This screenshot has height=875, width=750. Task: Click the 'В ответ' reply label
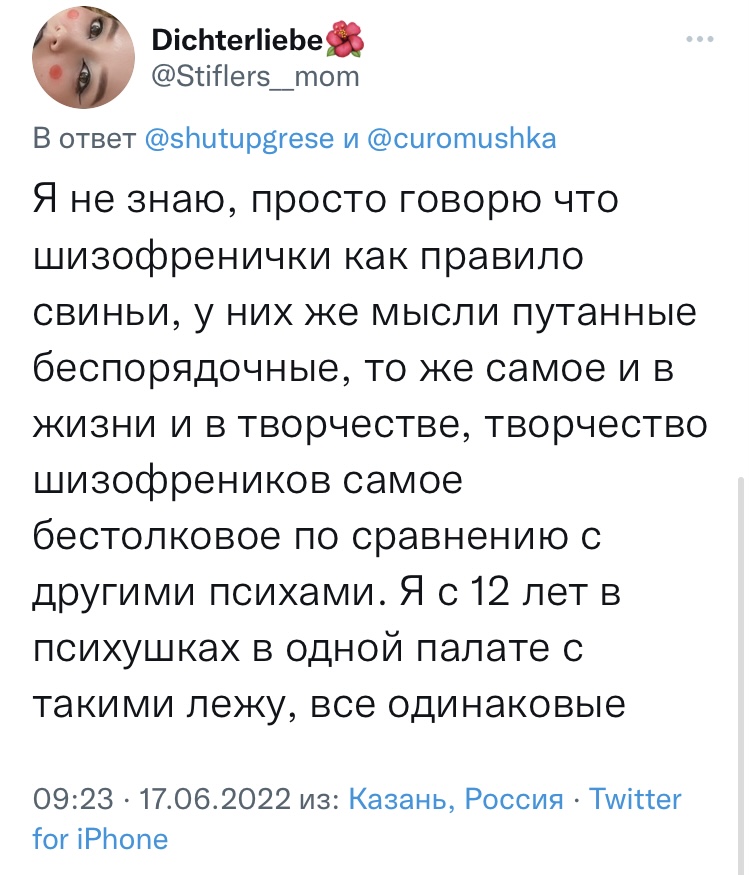84,139
